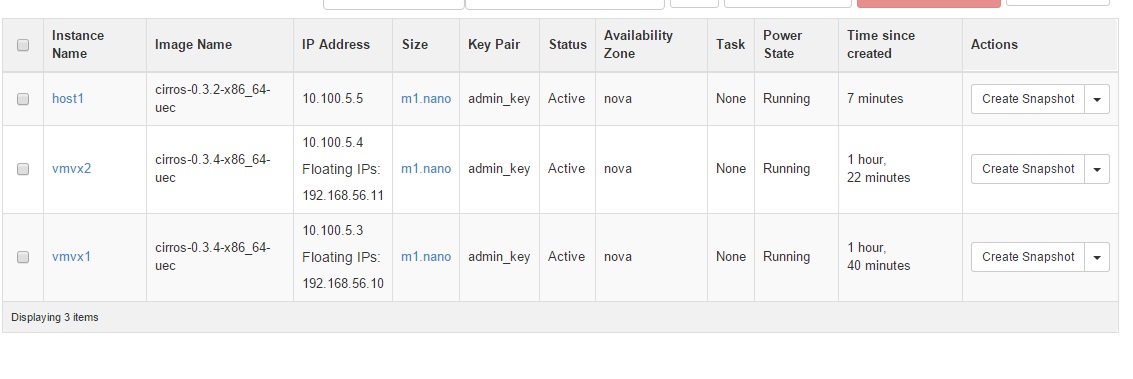Open m1.nano size link for host1
The height and width of the screenshot is (379, 1133).
(x=426, y=99)
